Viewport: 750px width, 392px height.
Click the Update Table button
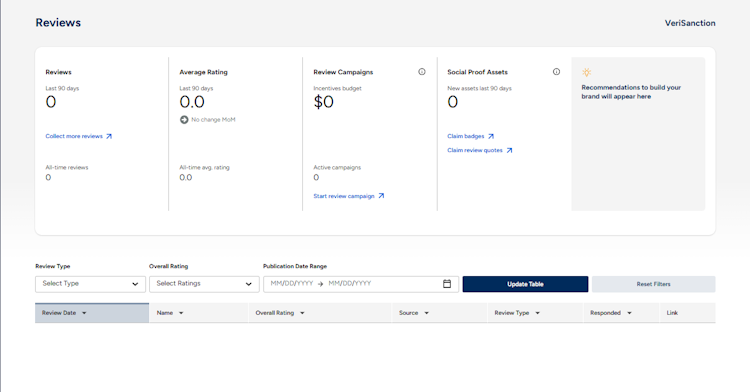click(525, 284)
